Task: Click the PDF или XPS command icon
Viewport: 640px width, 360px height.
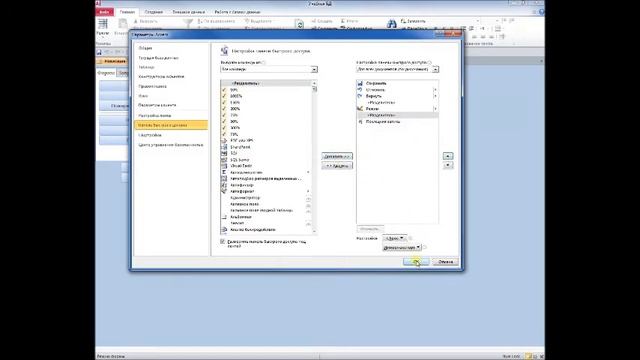Action: (x=224, y=140)
